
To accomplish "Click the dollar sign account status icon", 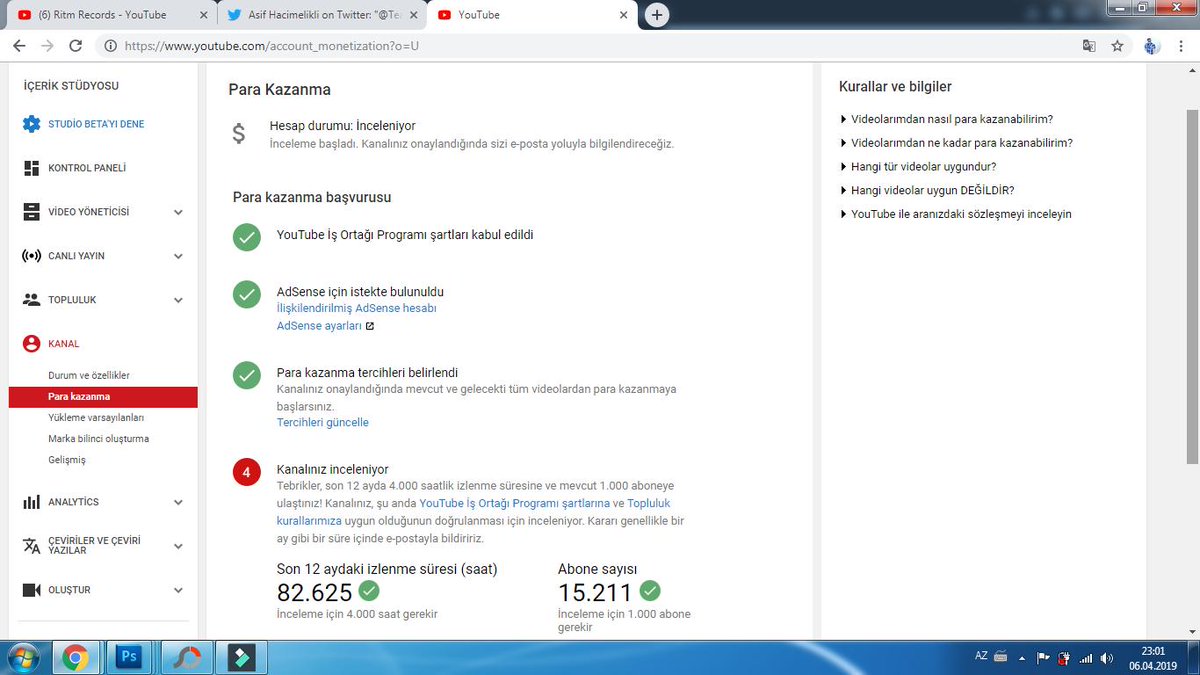I will tap(238, 134).
